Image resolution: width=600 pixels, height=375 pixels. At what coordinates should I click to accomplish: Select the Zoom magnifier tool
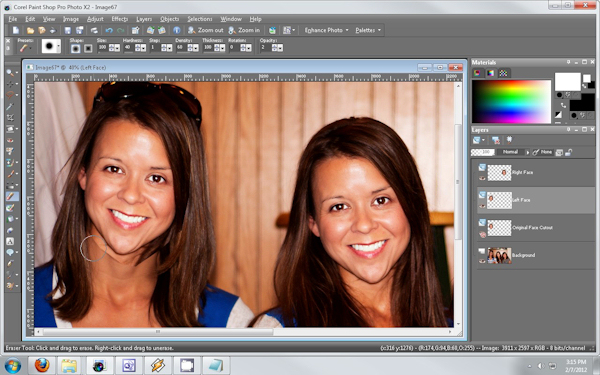(10, 72)
